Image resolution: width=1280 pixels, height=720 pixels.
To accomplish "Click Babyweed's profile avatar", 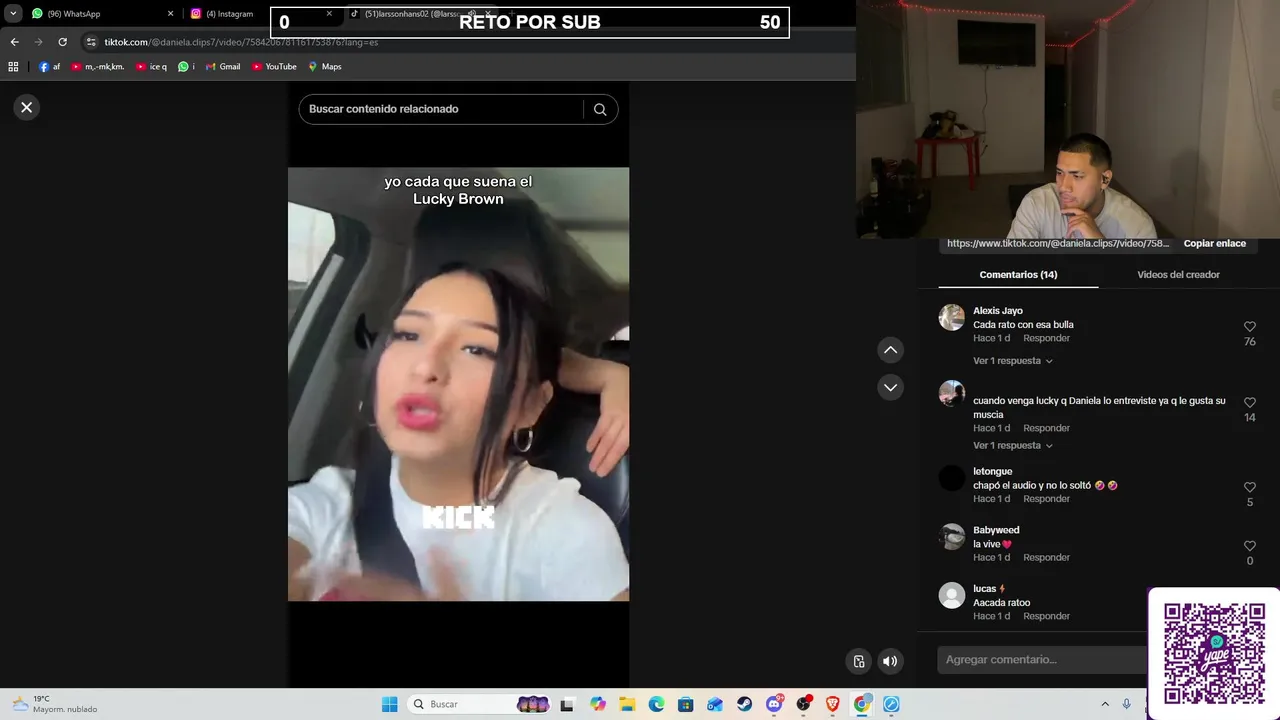I will pos(951,537).
